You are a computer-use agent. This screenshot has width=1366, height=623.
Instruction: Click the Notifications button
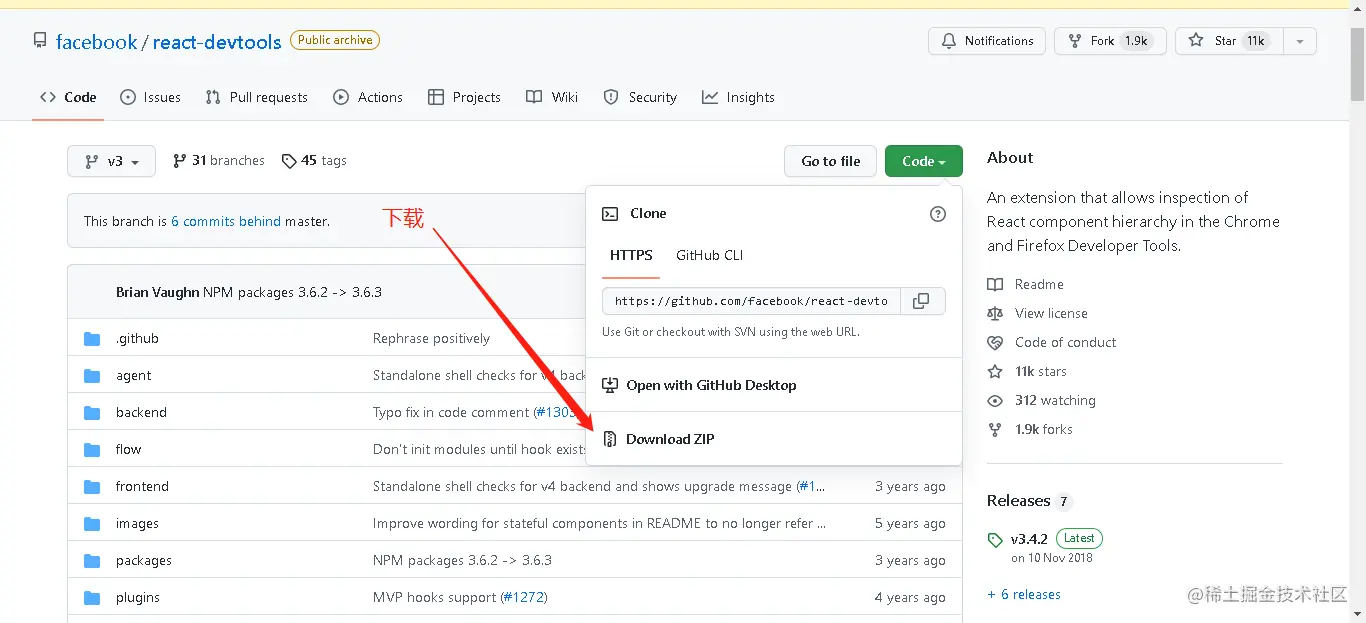[987, 41]
